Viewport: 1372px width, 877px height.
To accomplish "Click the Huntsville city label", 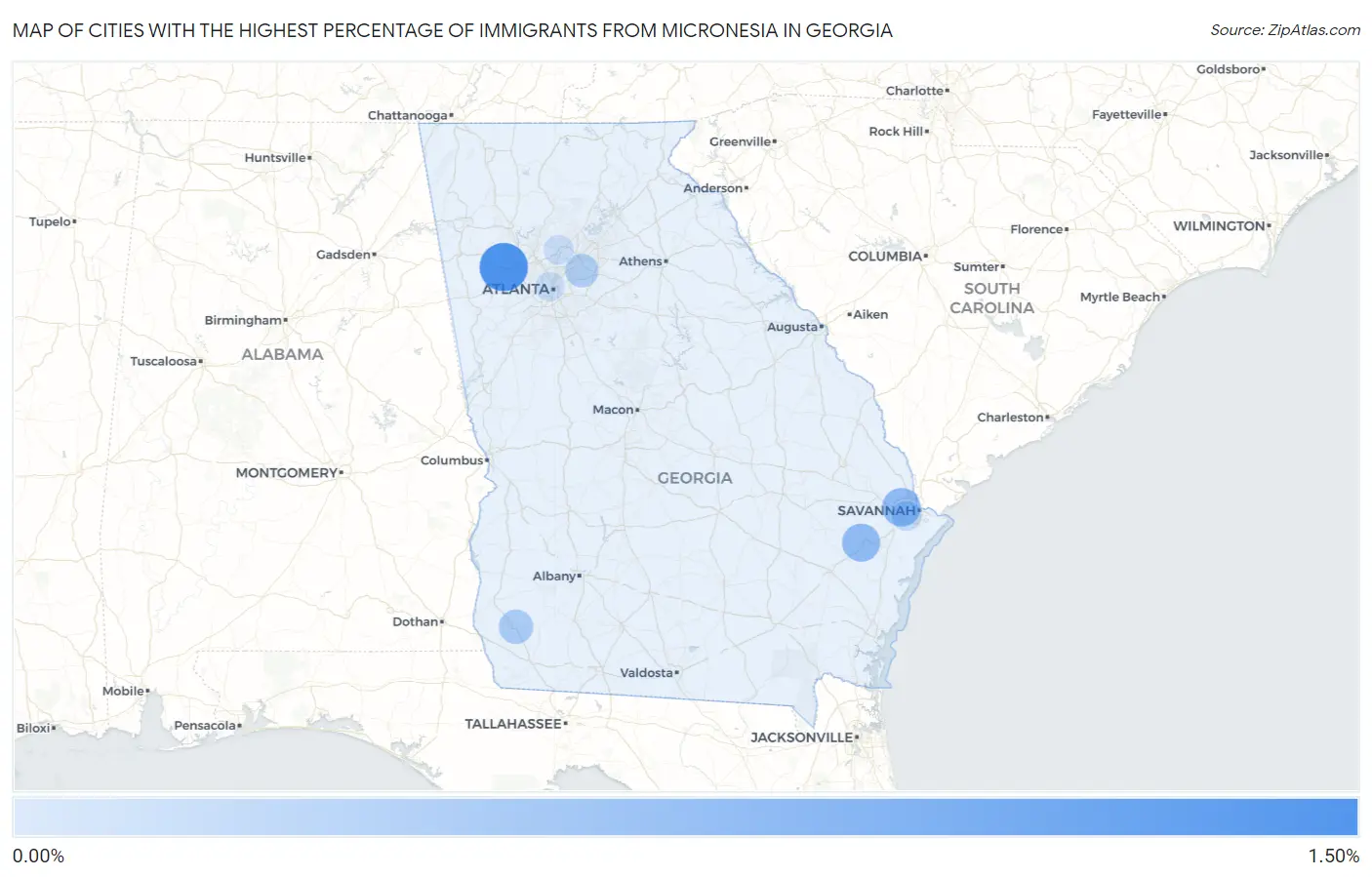I will click(x=275, y=158).
